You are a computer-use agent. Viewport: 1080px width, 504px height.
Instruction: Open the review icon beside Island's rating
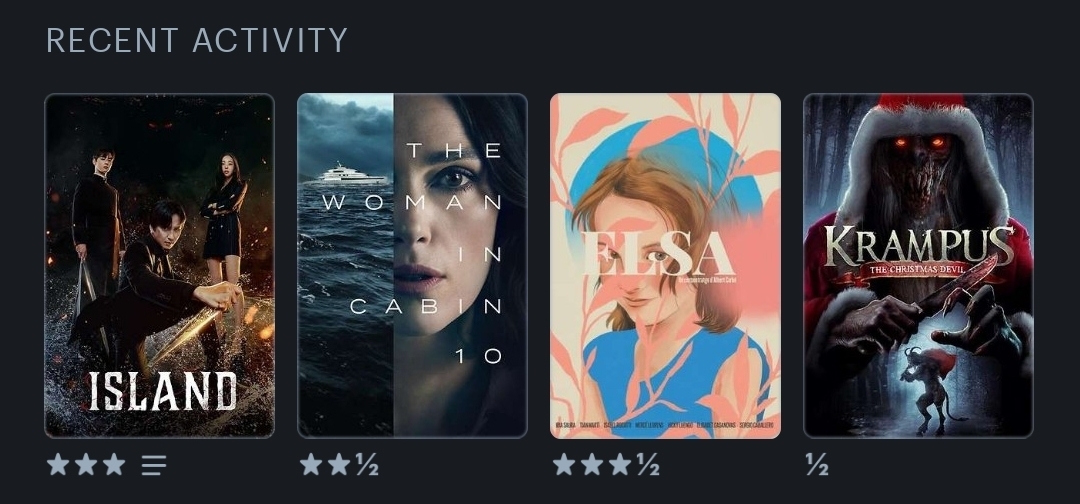pyautogui.click(x=154, y=465)
